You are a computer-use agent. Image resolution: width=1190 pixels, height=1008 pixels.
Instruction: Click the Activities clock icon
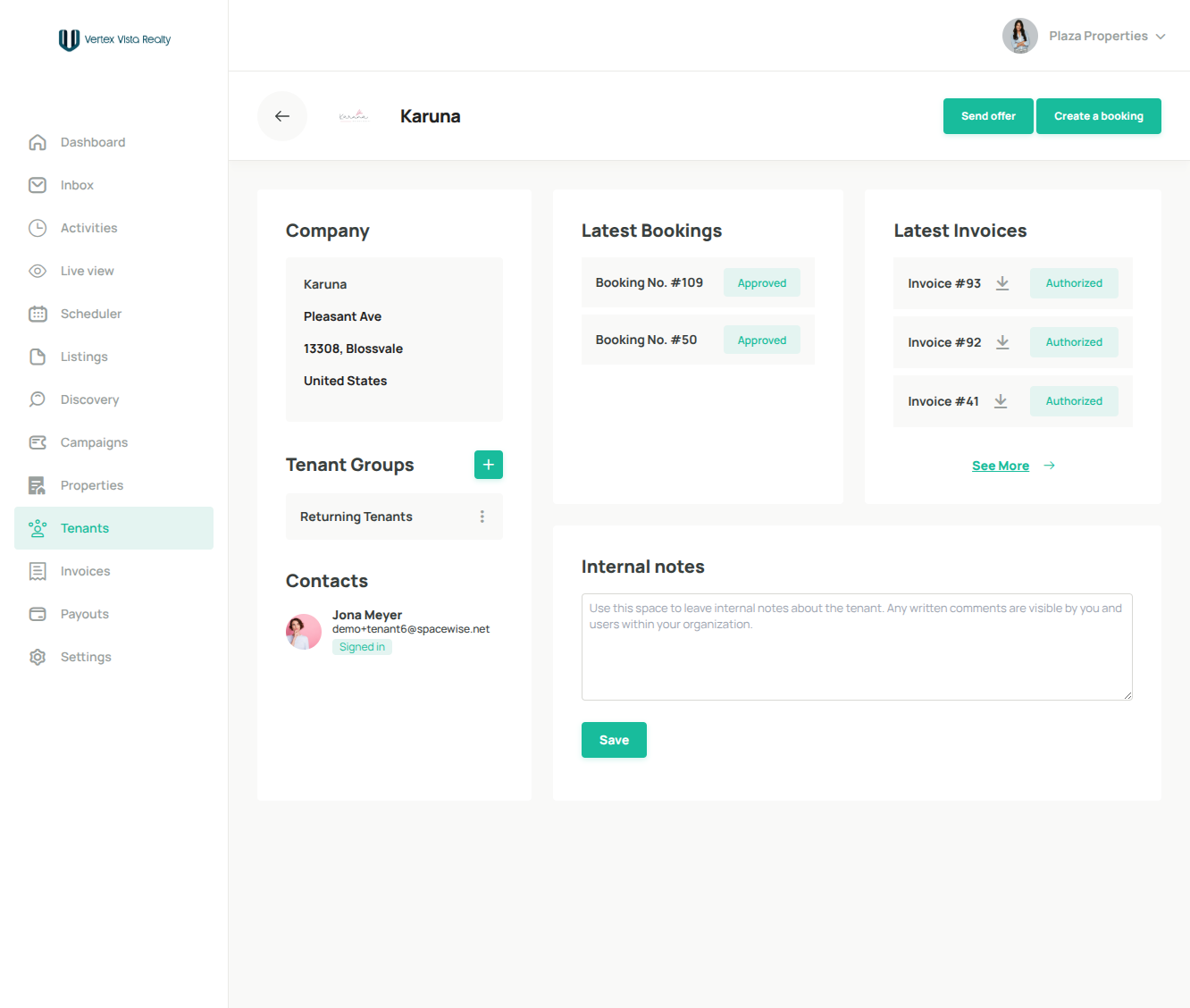coord(38,228)
